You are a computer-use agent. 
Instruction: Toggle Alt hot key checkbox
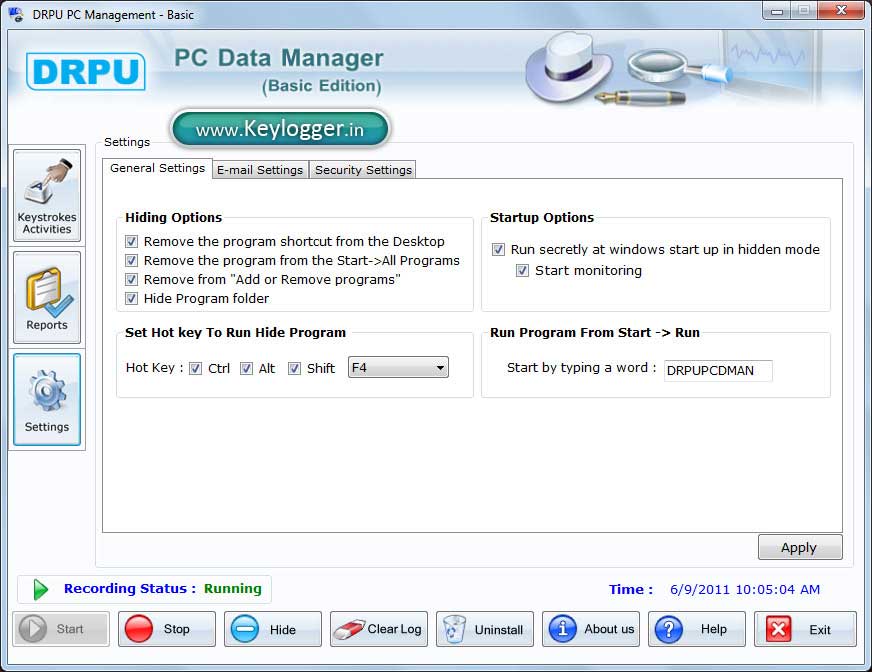pyautogui.click(x=246, y=368)
